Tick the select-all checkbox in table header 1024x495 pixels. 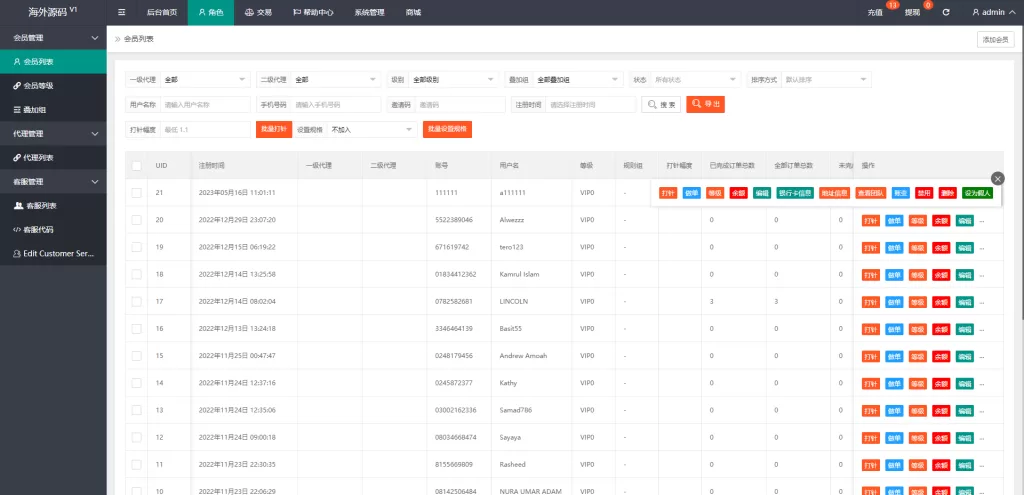136,165
